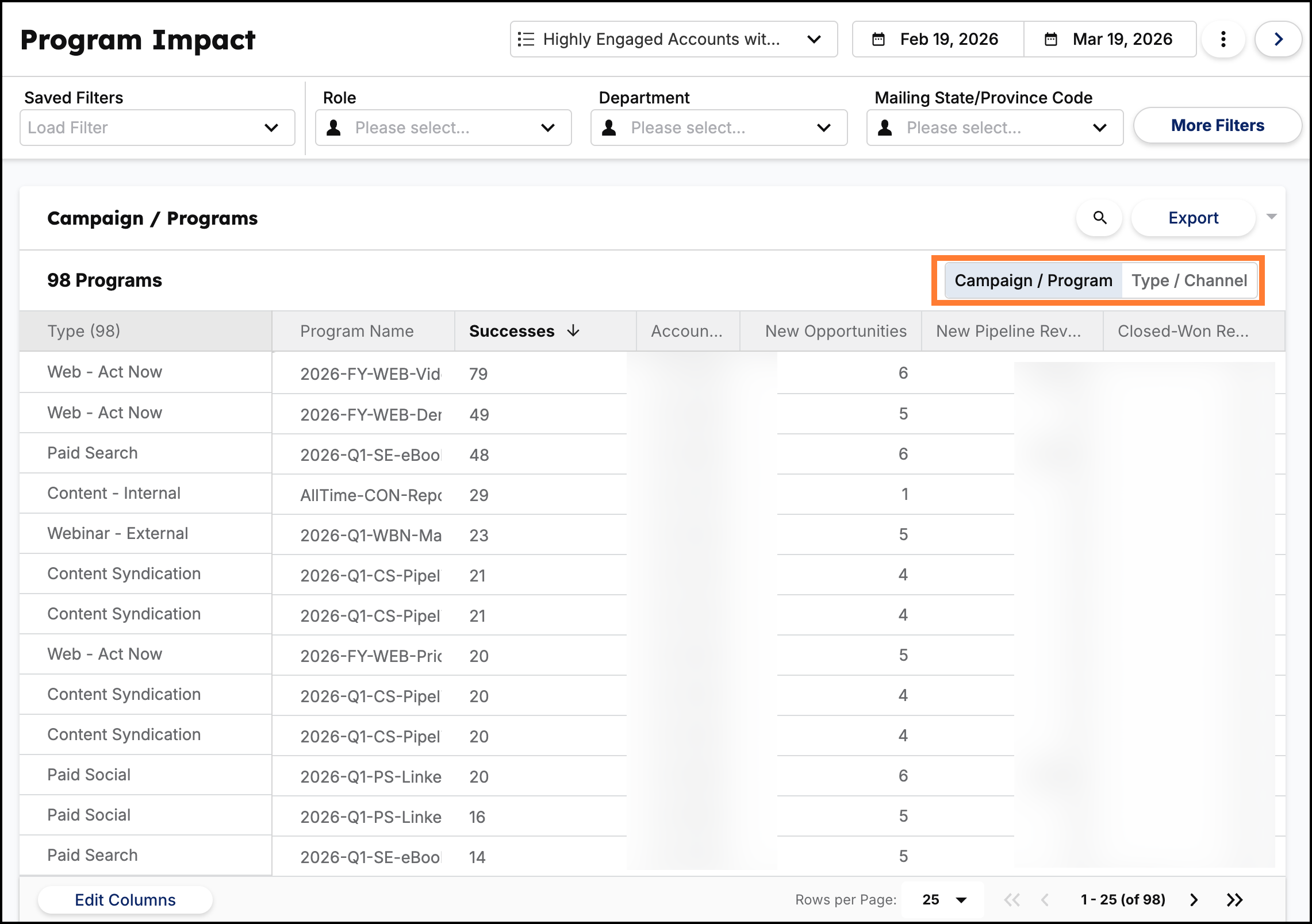Click the person icon in Mailing State/Province filter
This screenshot has width=1312, height=924.
[885, 128]
